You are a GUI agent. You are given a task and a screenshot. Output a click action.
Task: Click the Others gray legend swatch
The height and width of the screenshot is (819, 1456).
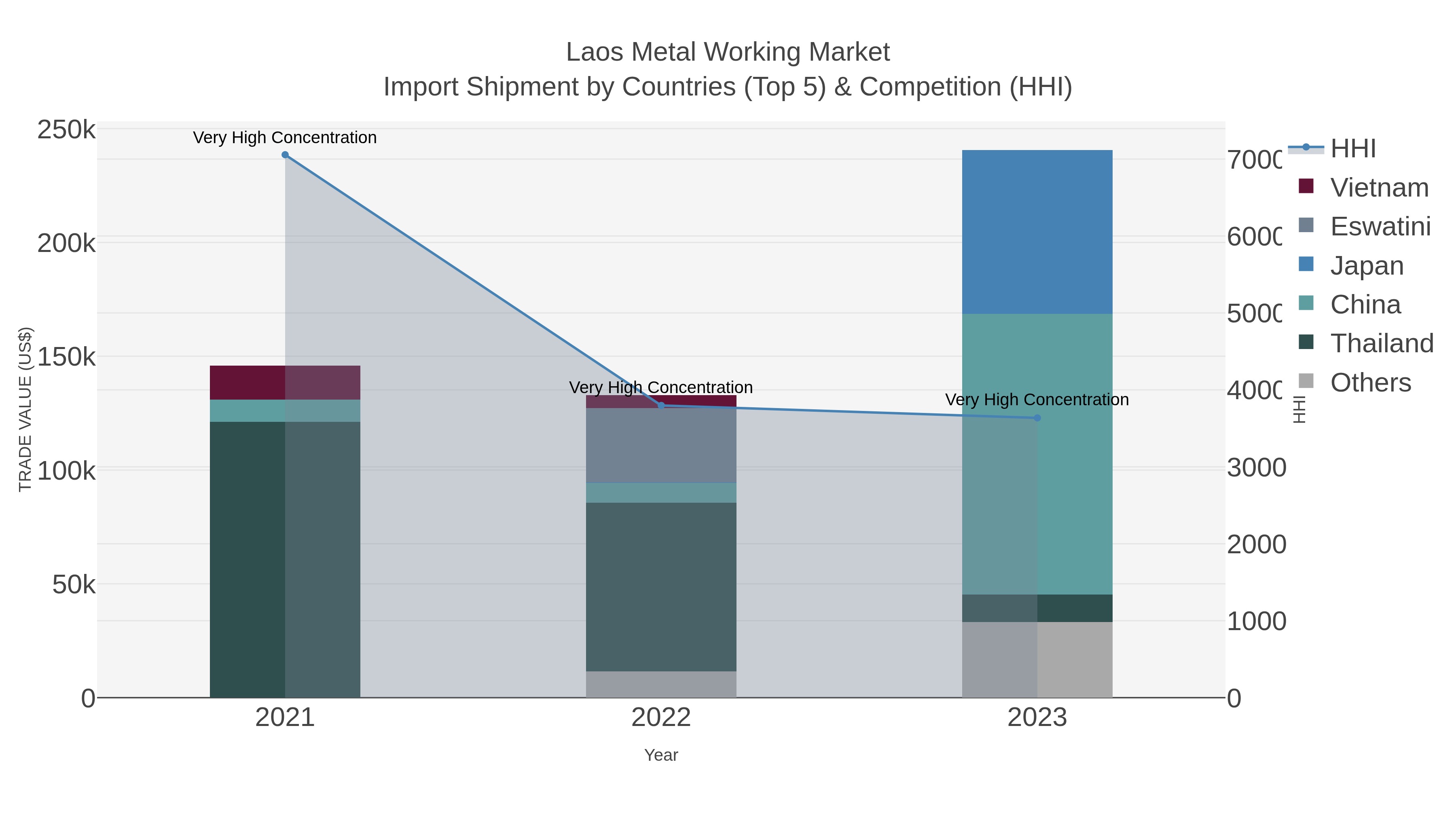click(1306, 381)
